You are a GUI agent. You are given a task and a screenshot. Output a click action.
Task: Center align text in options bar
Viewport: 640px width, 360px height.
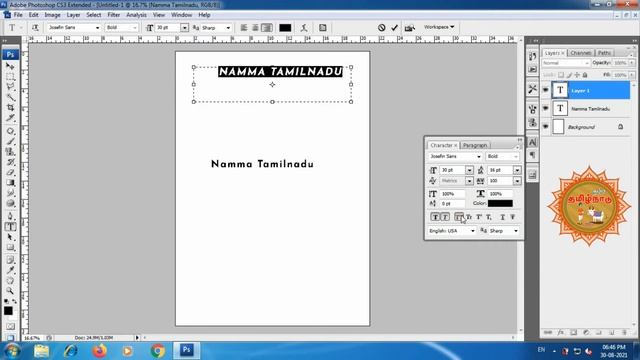[255, 28]
